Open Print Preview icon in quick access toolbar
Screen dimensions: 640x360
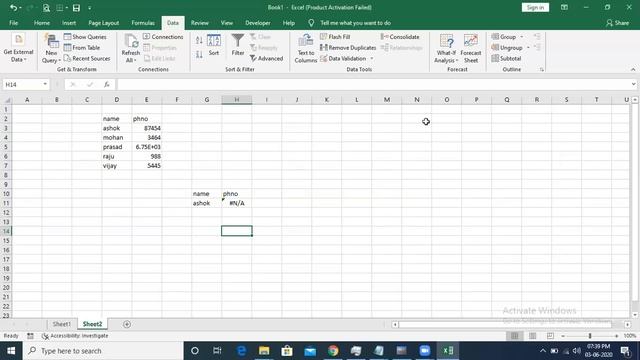click(x=46, y=8)
